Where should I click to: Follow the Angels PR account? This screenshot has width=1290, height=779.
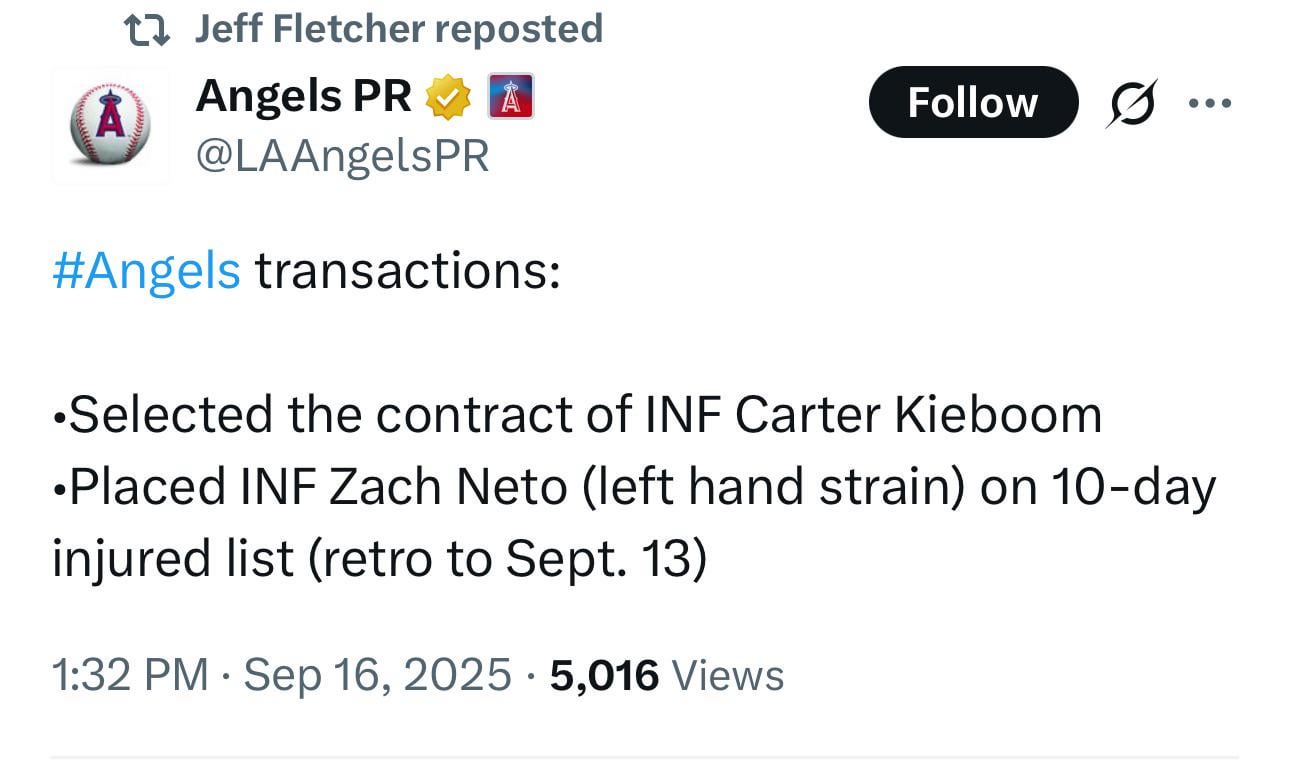[x=972, y=102]
